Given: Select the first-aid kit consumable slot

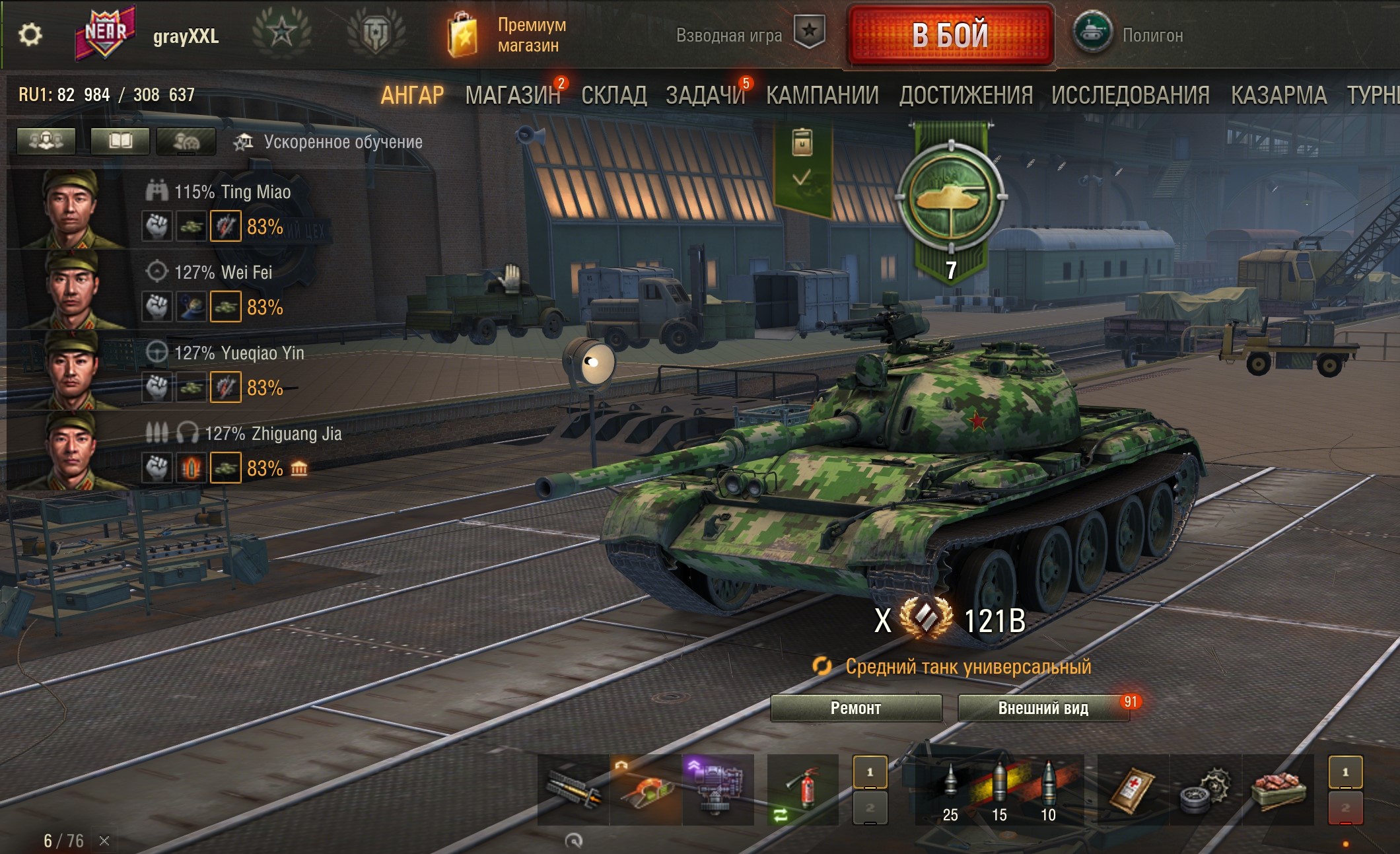Looking at the screenshot, I should pos(1133,790).
